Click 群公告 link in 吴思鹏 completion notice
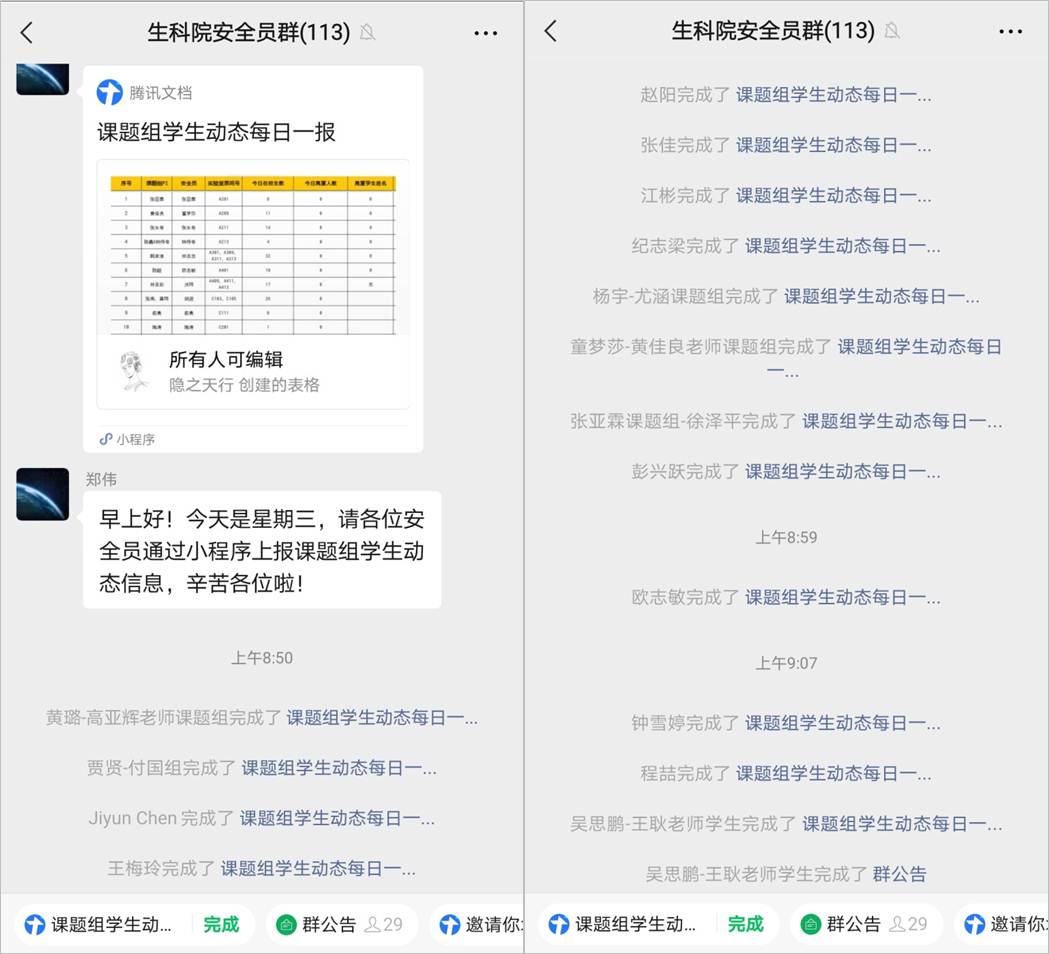This screenshot has height=954, width=1049. (899, 873)
